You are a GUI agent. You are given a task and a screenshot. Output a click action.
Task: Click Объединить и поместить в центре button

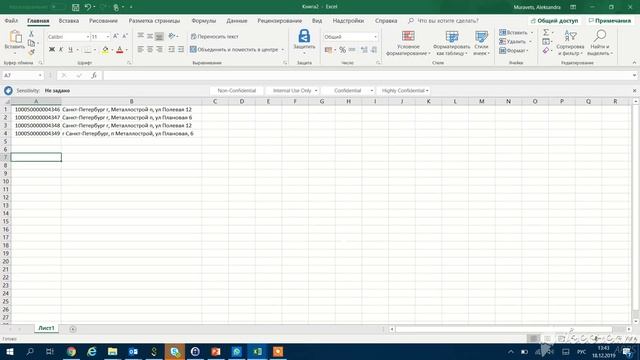tap(234, 49)
